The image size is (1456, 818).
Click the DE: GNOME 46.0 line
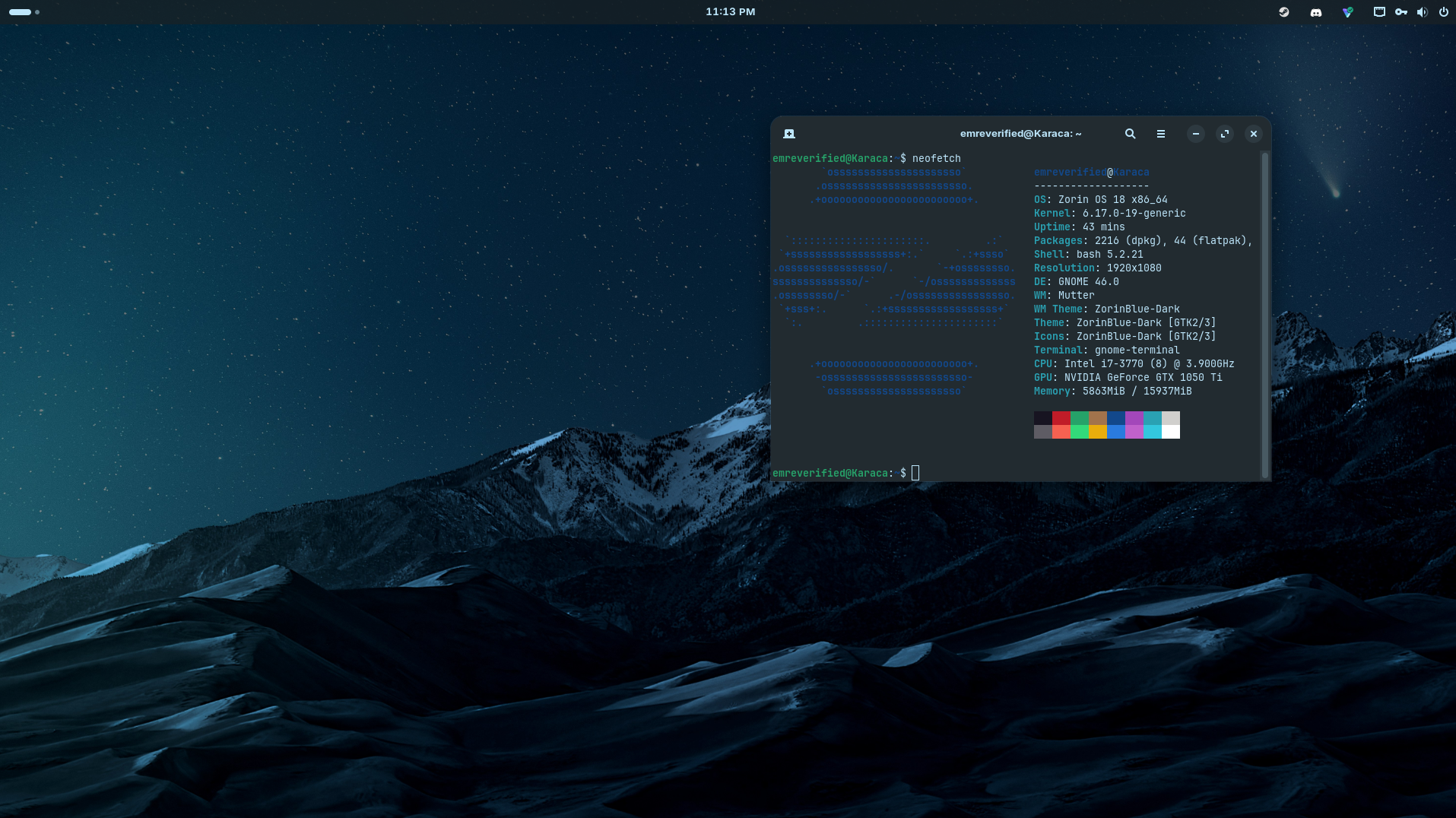[1077, 282]
